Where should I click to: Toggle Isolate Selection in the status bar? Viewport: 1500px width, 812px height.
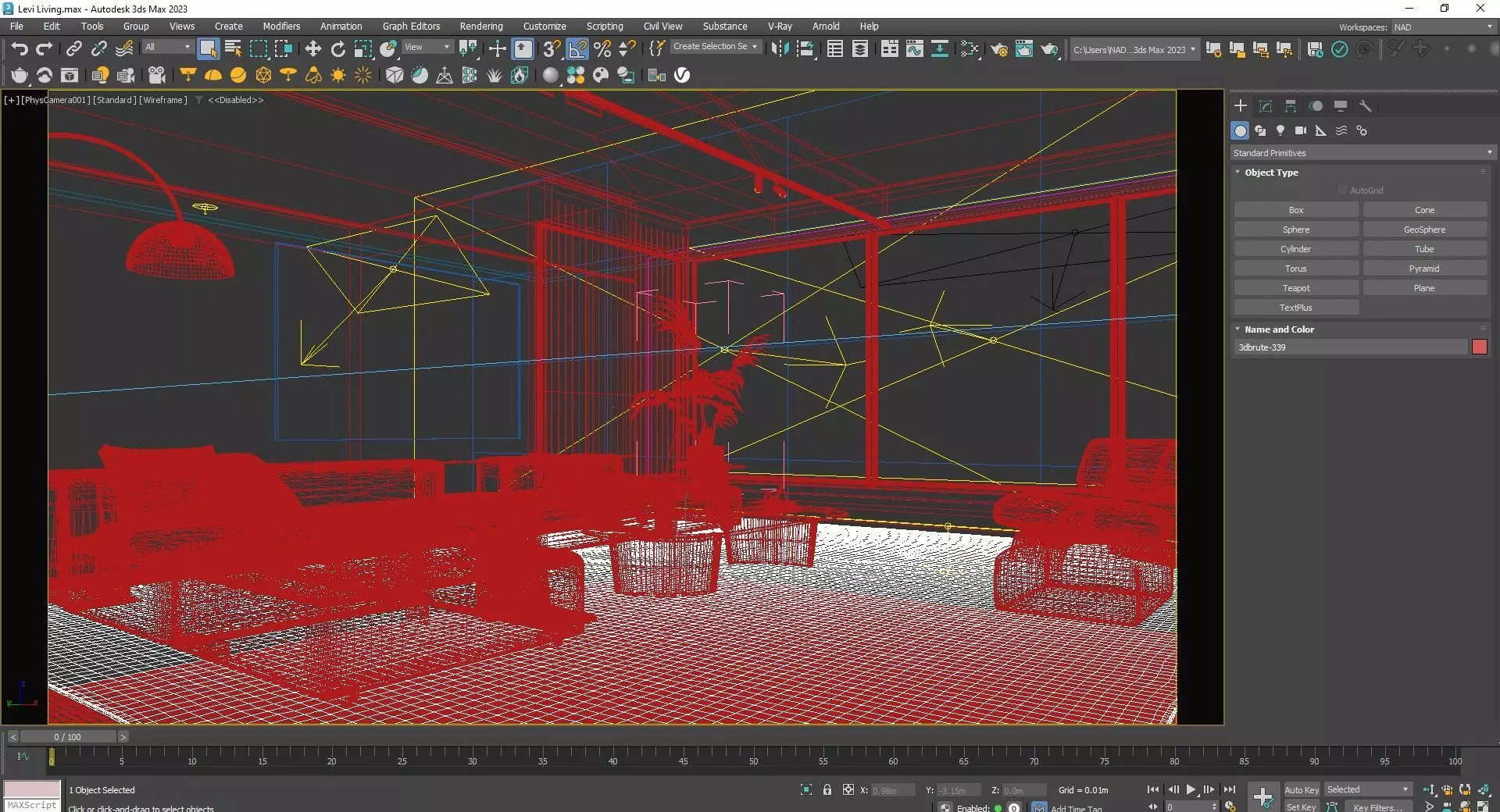(806, 790)
